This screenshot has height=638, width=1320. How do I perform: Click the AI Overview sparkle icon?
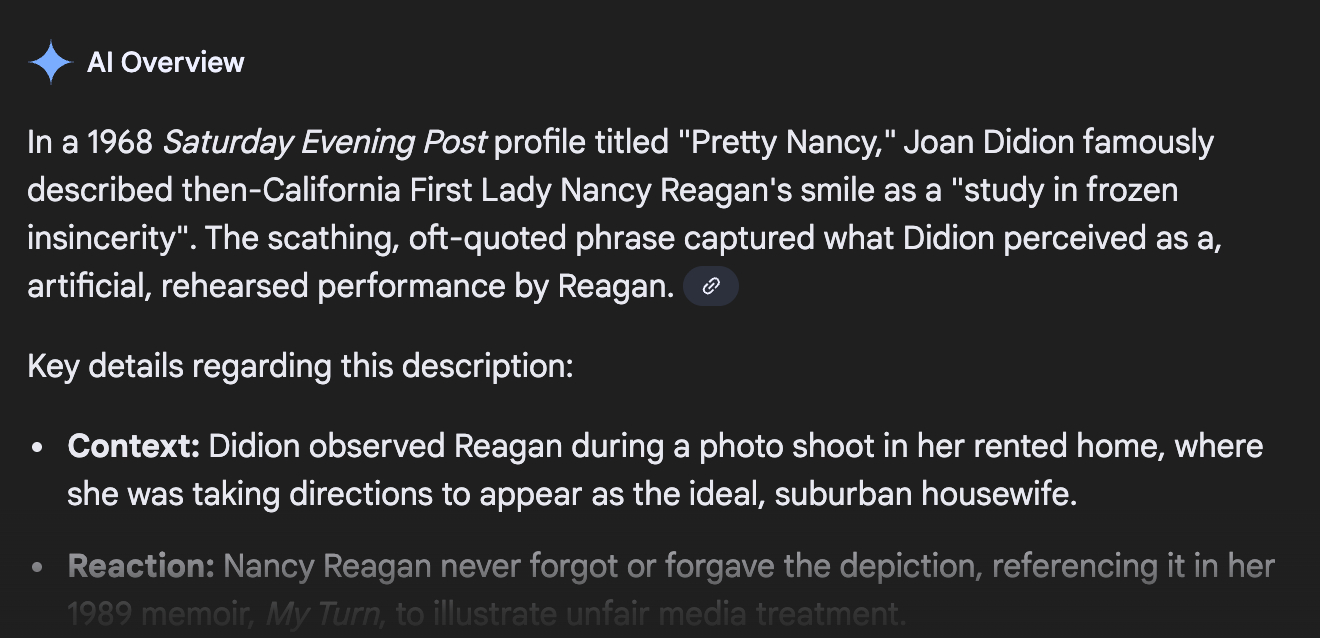(50, 63)
